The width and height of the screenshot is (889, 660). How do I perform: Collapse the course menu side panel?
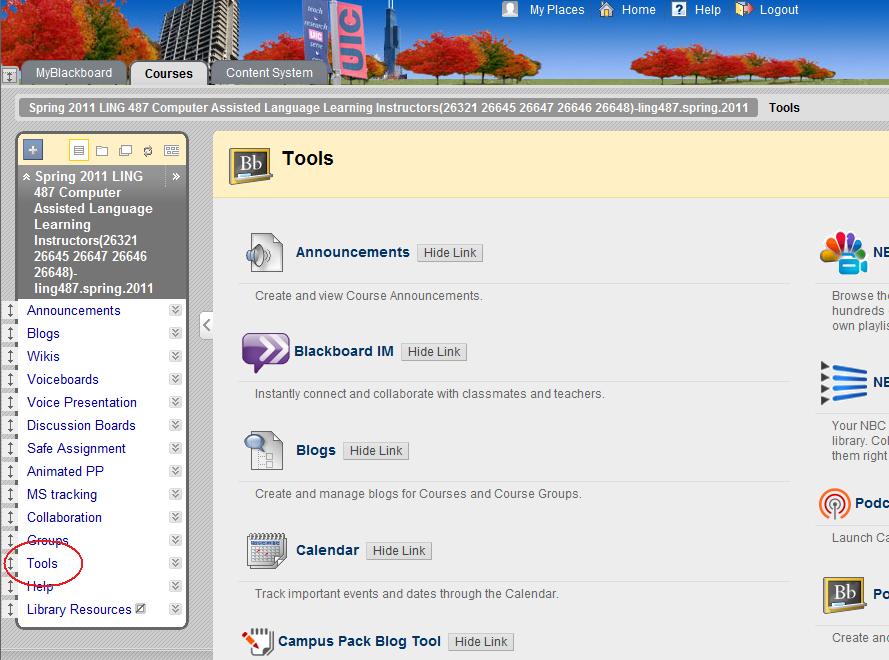tap(207, 325)
